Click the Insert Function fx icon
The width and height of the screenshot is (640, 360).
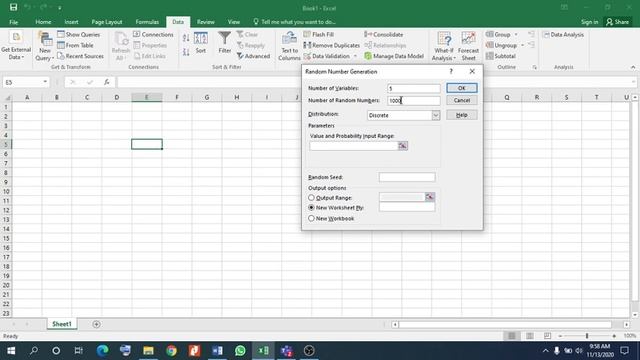[x=107, y=82]
